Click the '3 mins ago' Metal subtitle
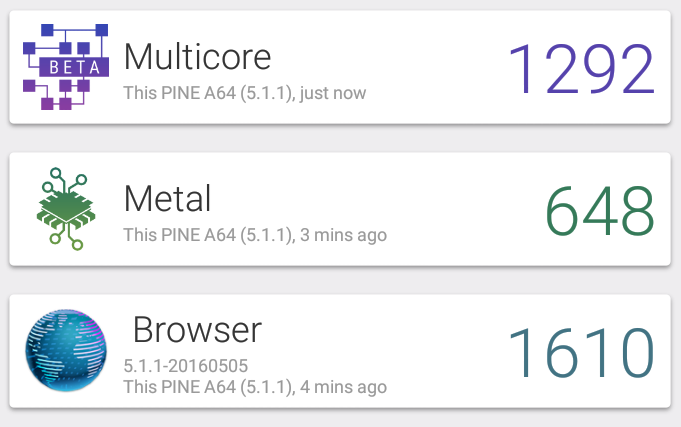The image size is (681, 427). [255, 235]
